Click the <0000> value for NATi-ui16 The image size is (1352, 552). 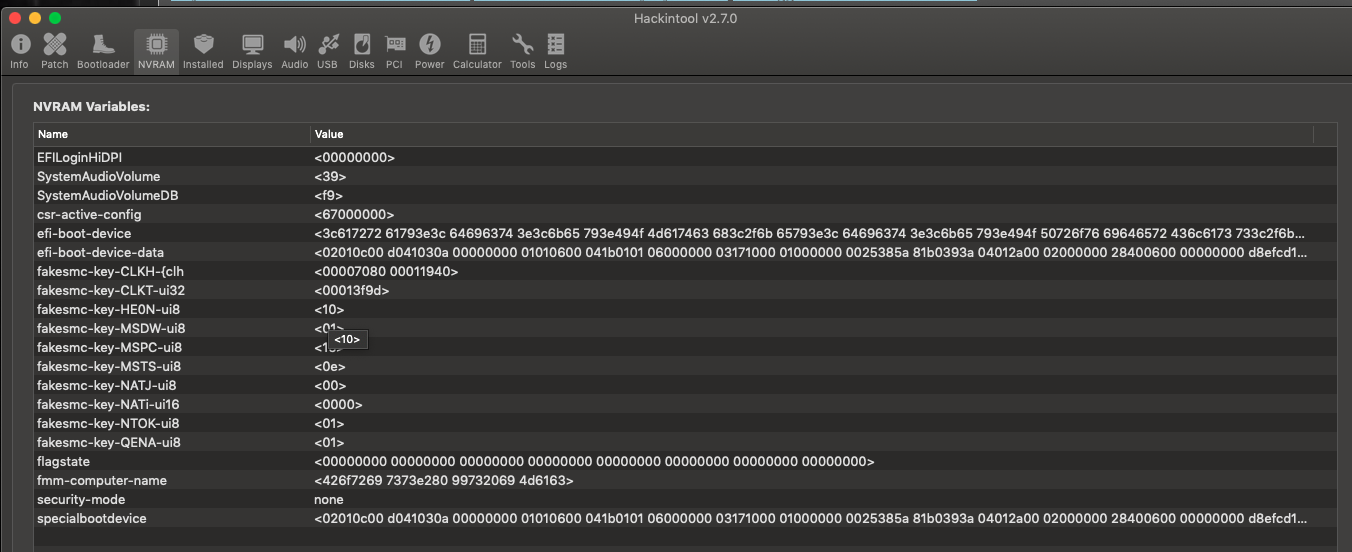pos(338,405)
